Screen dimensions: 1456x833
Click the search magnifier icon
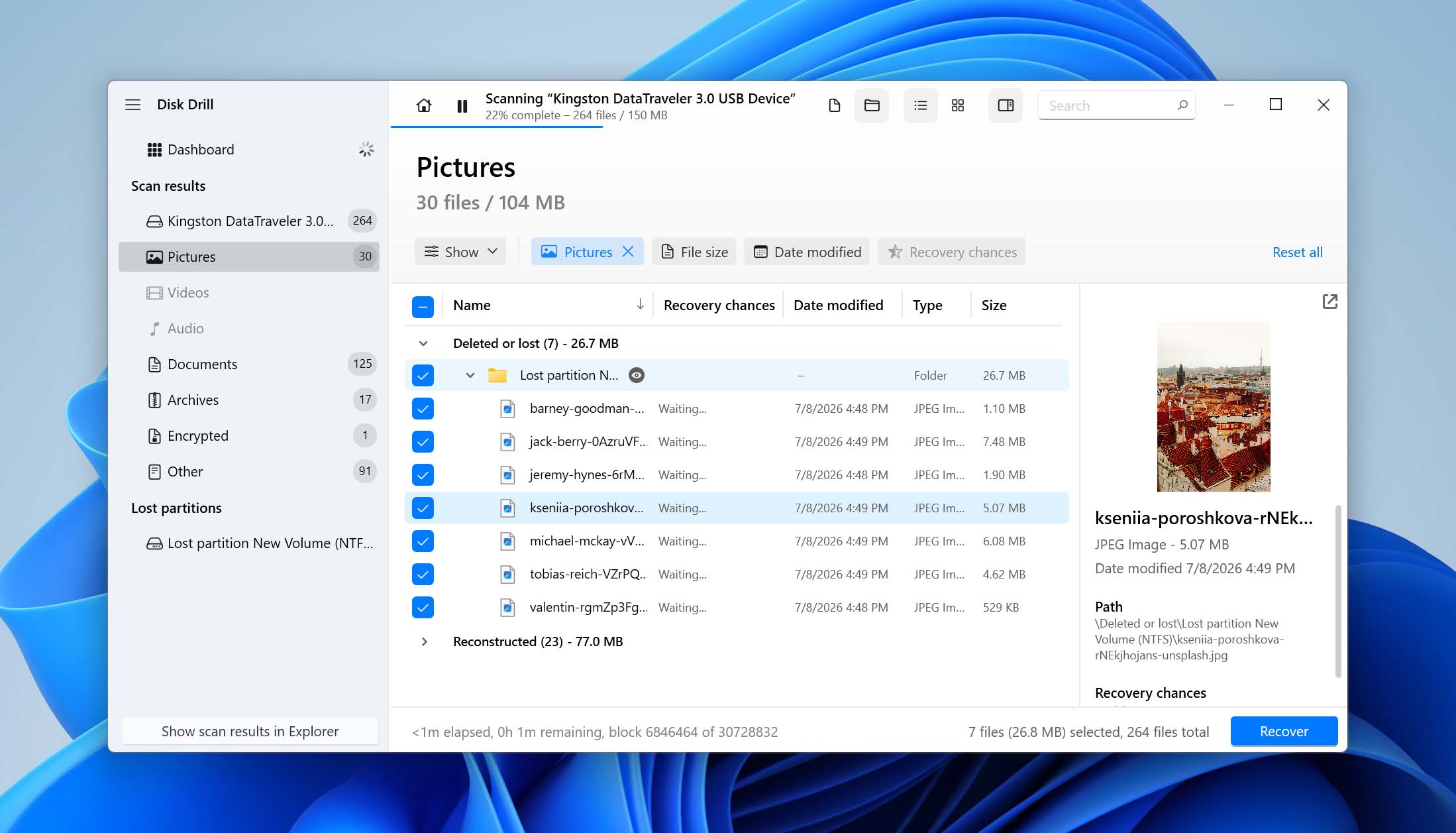(1182, 105)
